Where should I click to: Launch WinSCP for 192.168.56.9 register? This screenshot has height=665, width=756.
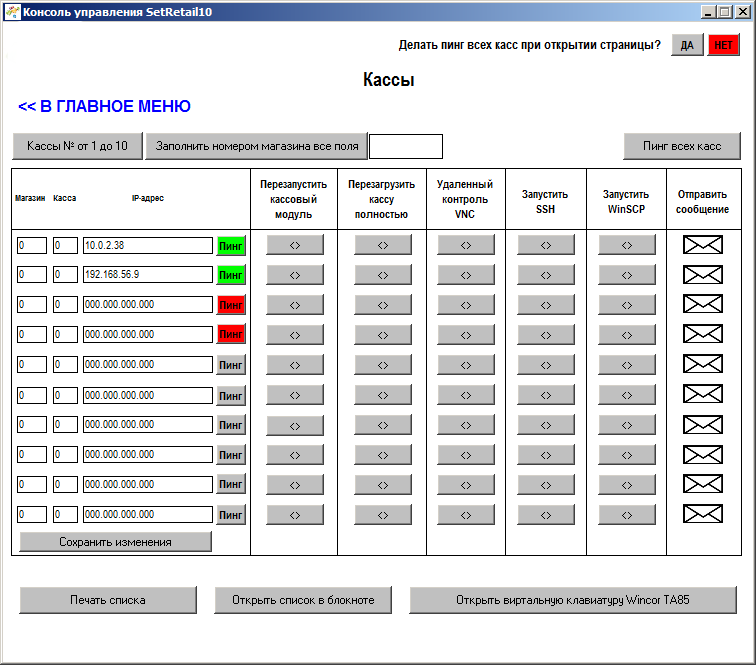coord(627,275)
